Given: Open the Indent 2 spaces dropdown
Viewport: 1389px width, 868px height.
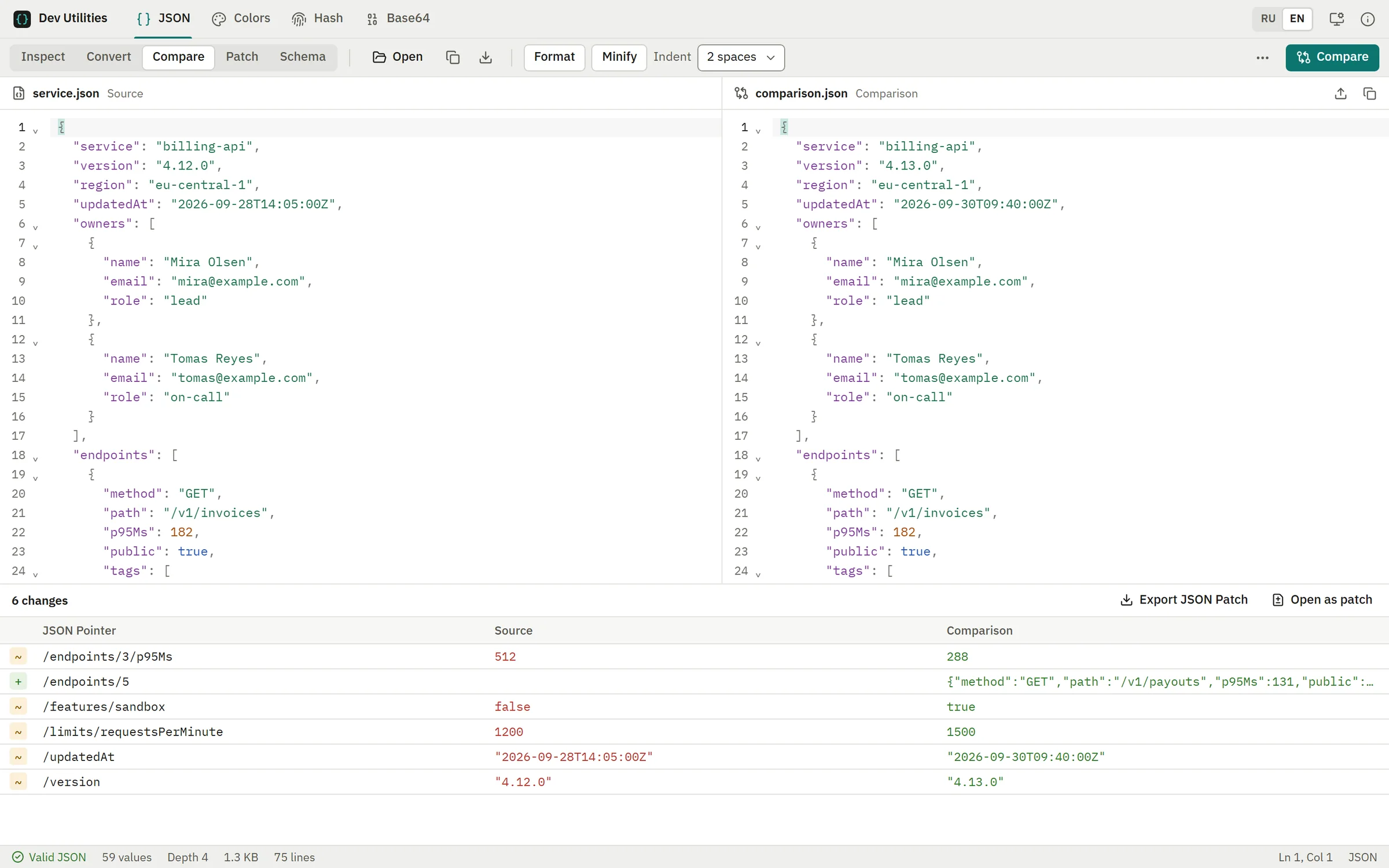Looking at the screenshot, I should point(741,57).
